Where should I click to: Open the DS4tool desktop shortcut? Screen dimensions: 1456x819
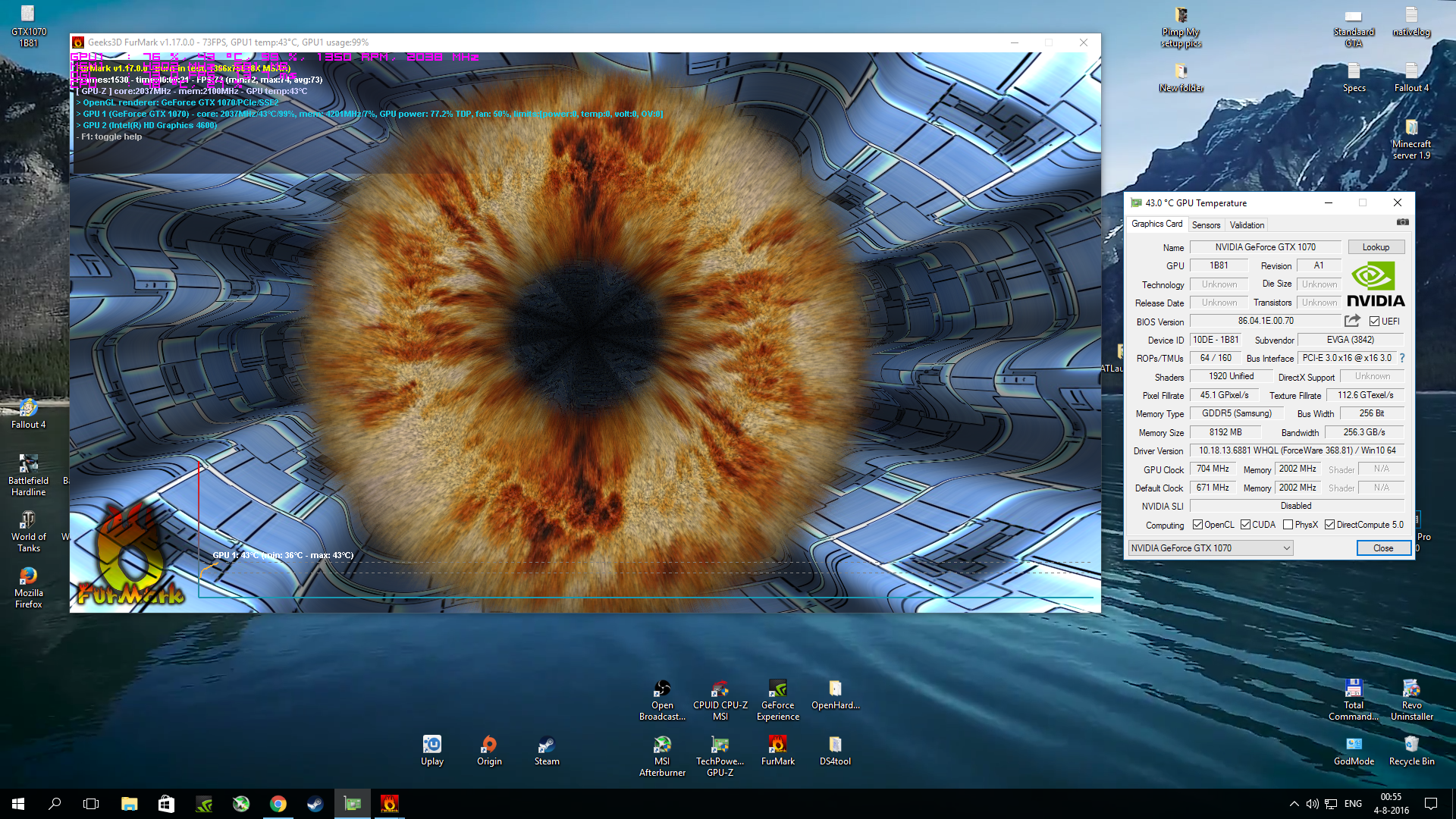point(835,751)
